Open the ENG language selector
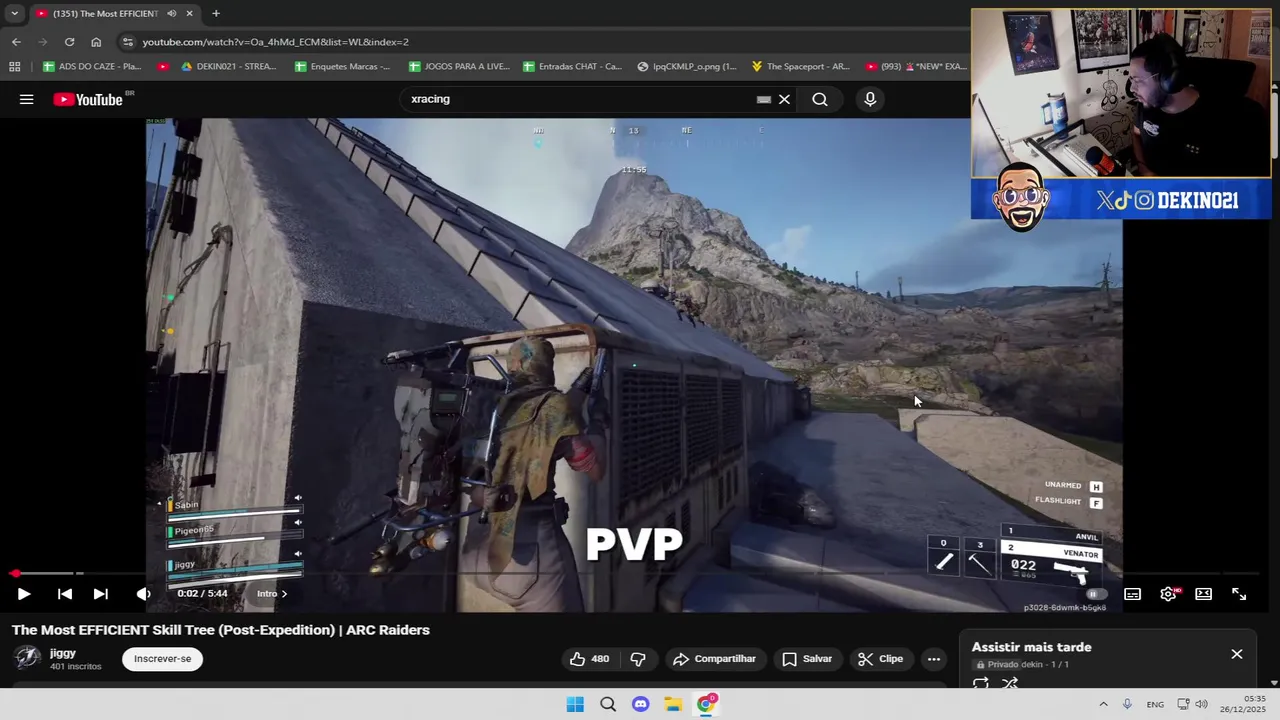The image size is (1280, 720). coord(1155,704)
